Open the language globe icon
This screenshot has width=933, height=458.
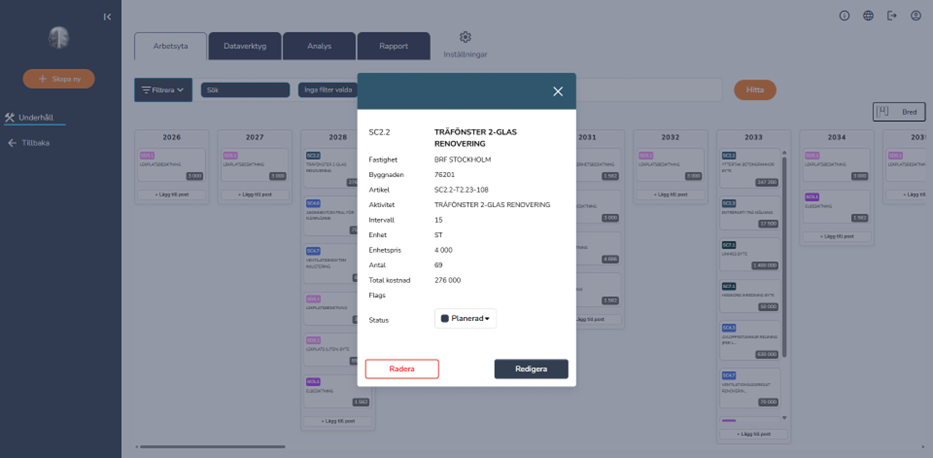pos(868,16)
